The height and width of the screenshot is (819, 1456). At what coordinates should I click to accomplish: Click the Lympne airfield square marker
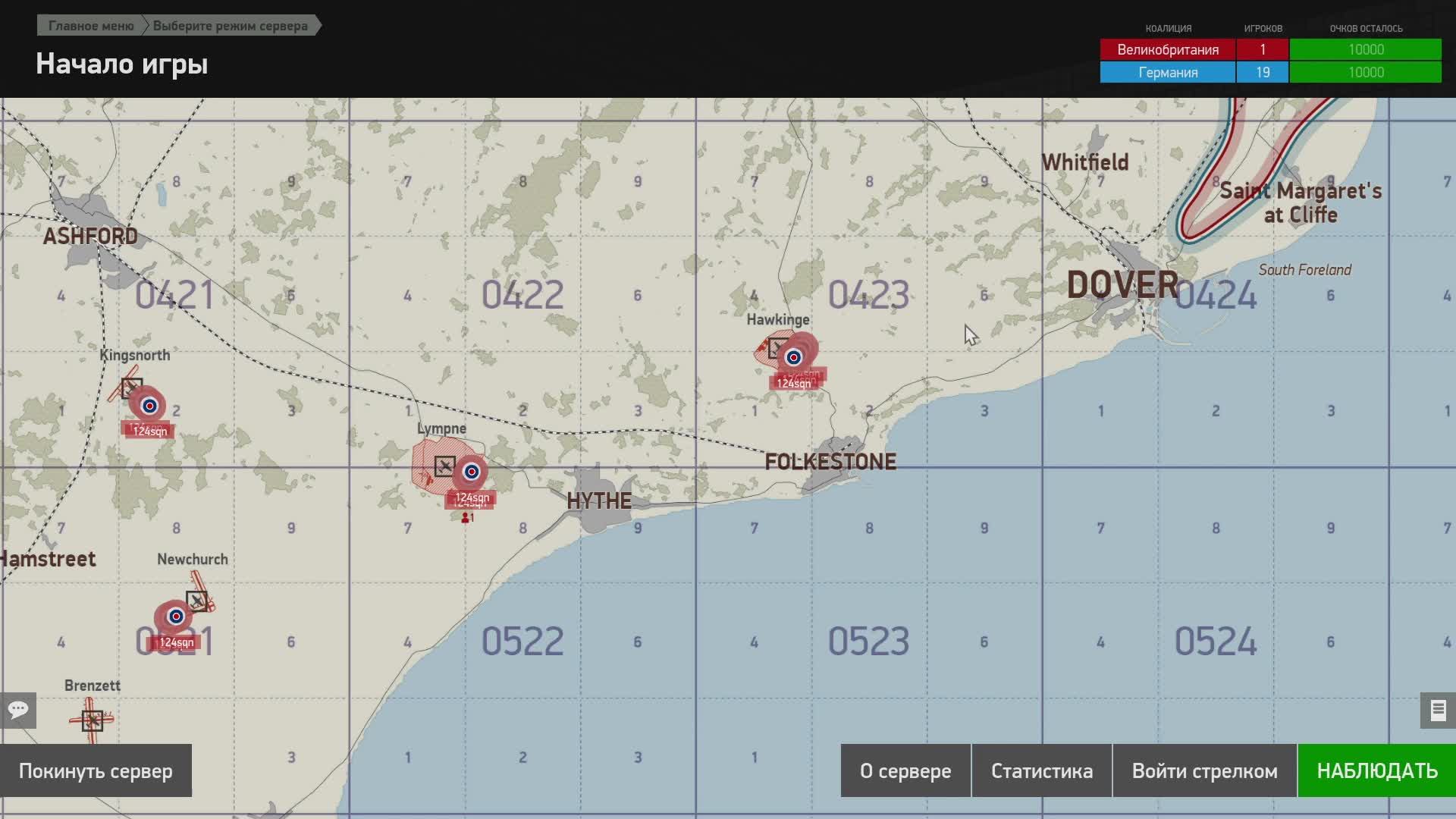point(444,466)
